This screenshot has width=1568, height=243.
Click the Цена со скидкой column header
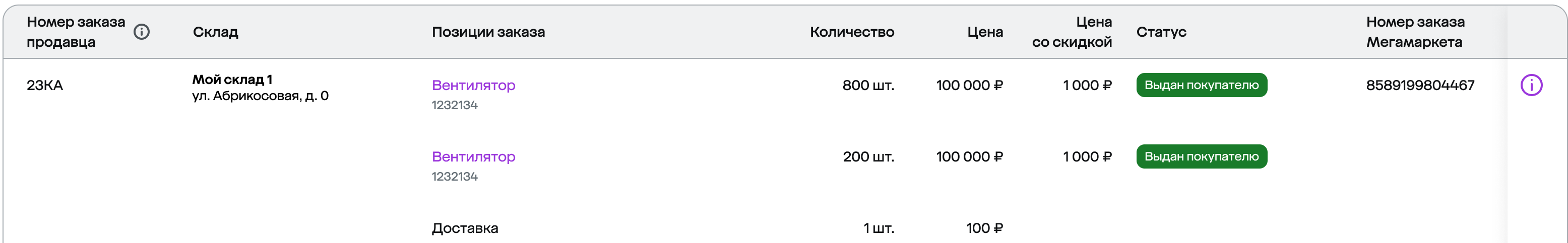pos(1072,32)
